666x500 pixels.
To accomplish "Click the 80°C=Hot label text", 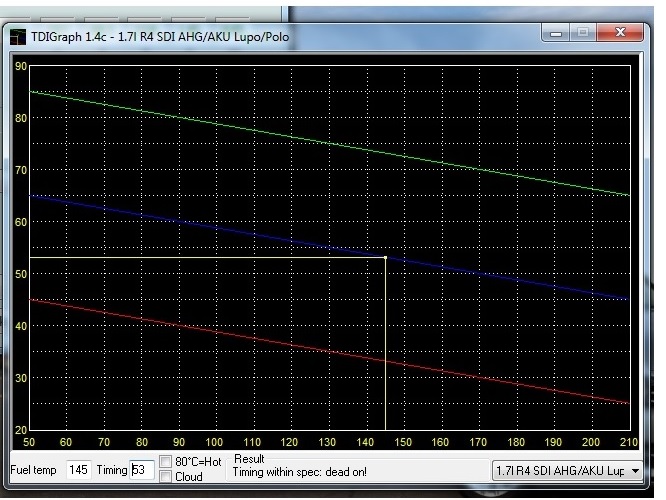I will point(198,462).
